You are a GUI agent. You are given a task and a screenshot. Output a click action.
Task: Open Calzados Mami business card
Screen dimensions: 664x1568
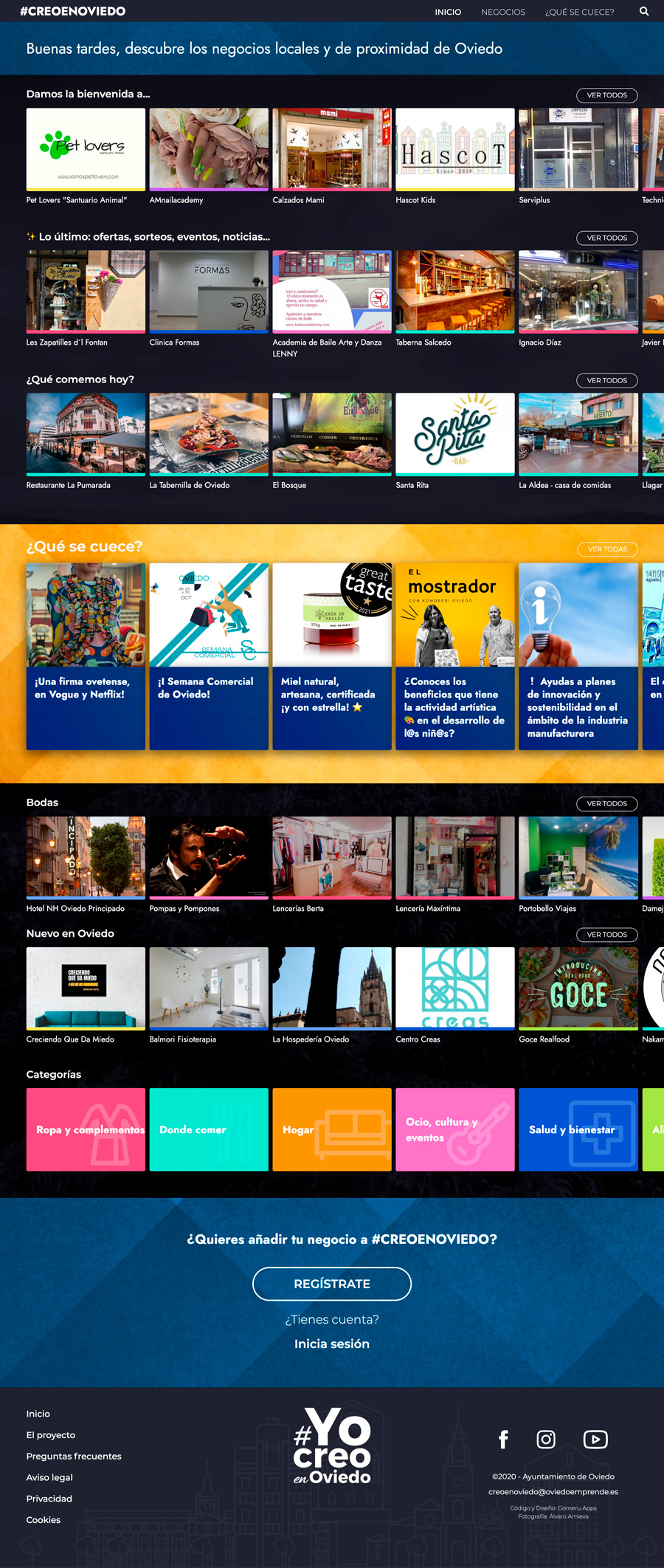332,157
